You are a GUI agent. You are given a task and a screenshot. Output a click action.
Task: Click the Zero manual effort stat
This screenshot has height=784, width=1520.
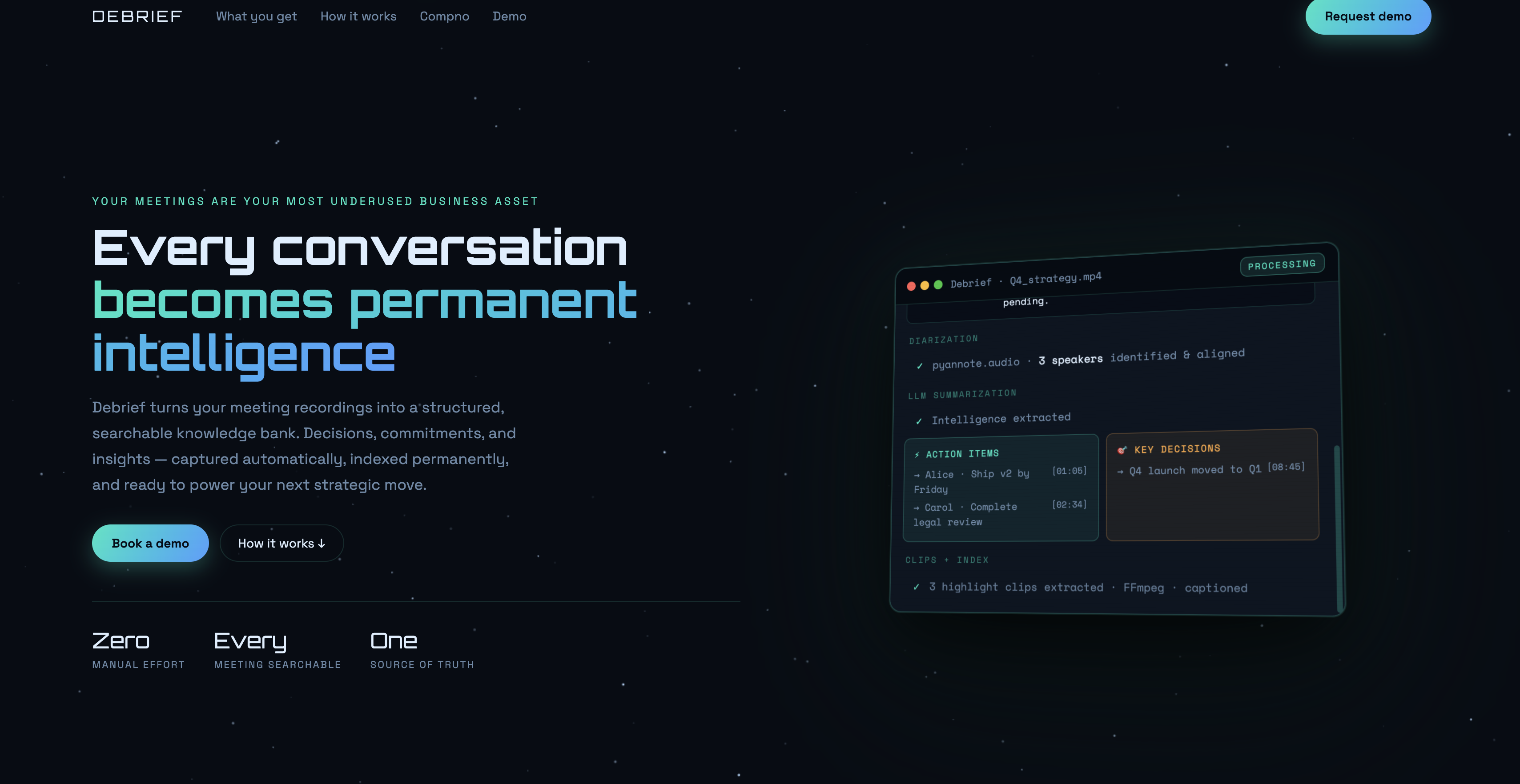point(138,649)
